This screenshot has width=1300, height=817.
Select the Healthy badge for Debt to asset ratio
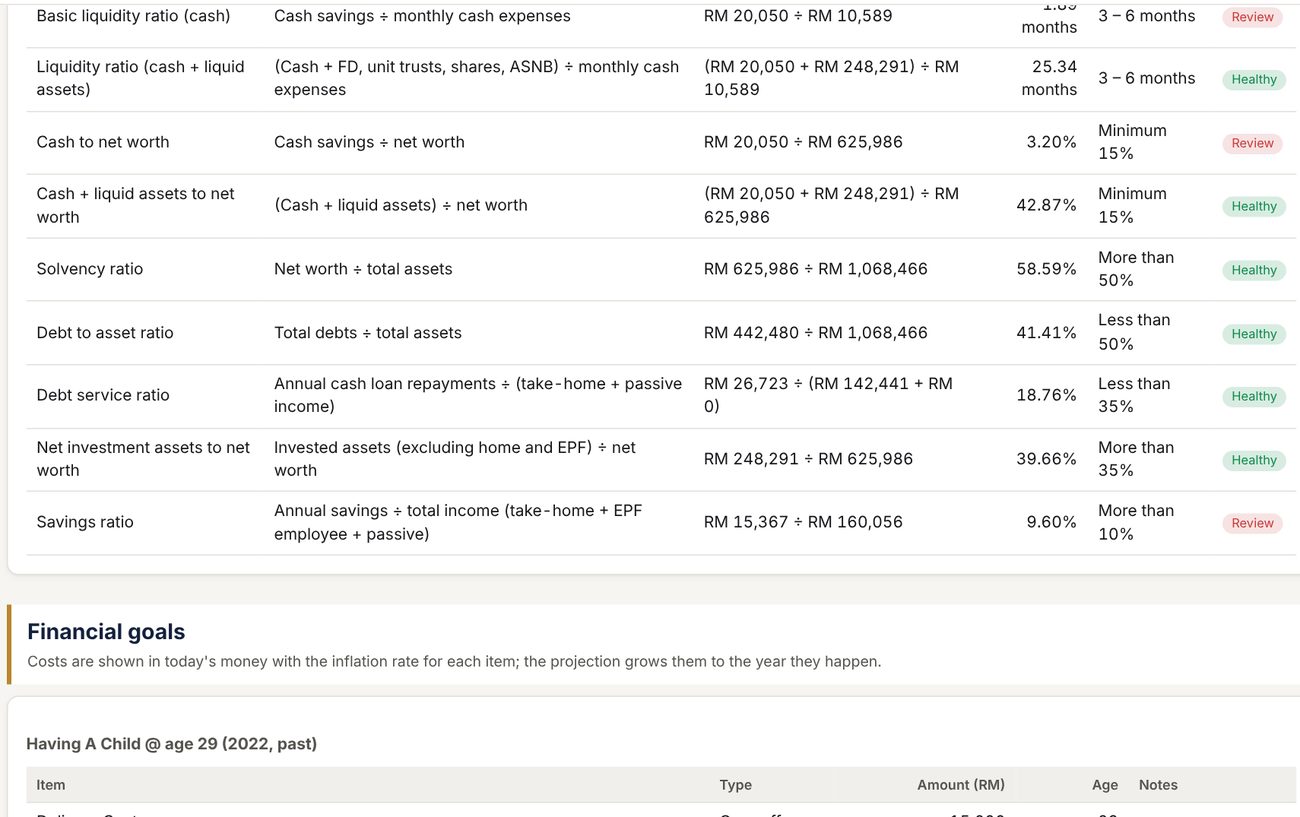tap(1254, 334)
